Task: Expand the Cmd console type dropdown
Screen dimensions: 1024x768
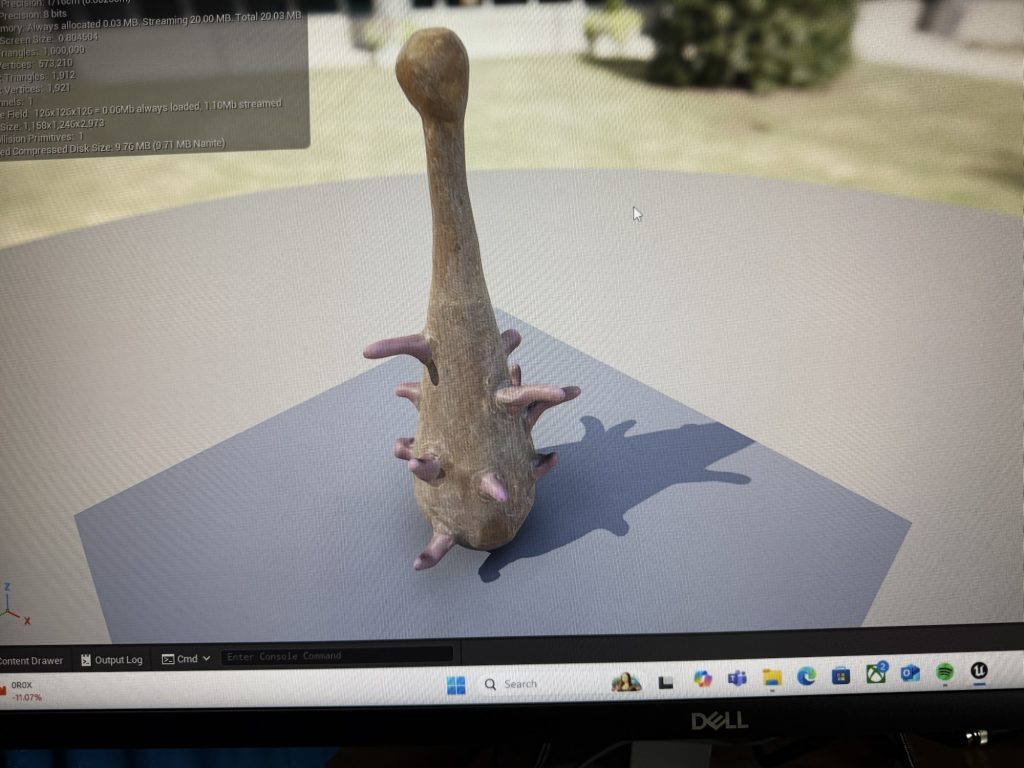Action: pos(186,659)
